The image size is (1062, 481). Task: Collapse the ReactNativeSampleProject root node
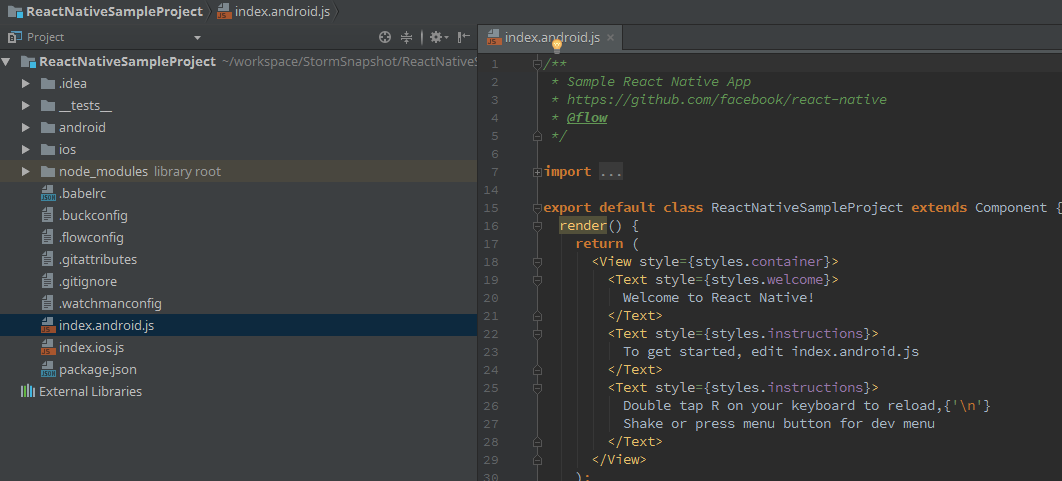click(x=6, y=62)
